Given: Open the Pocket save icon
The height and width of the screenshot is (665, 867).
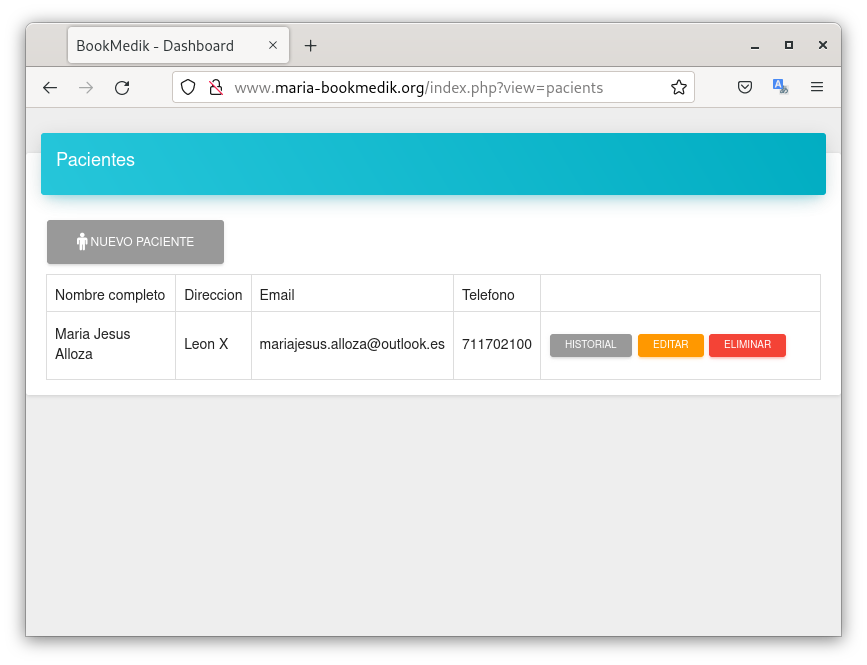Looking at the screenshot, I should [745, 88].
